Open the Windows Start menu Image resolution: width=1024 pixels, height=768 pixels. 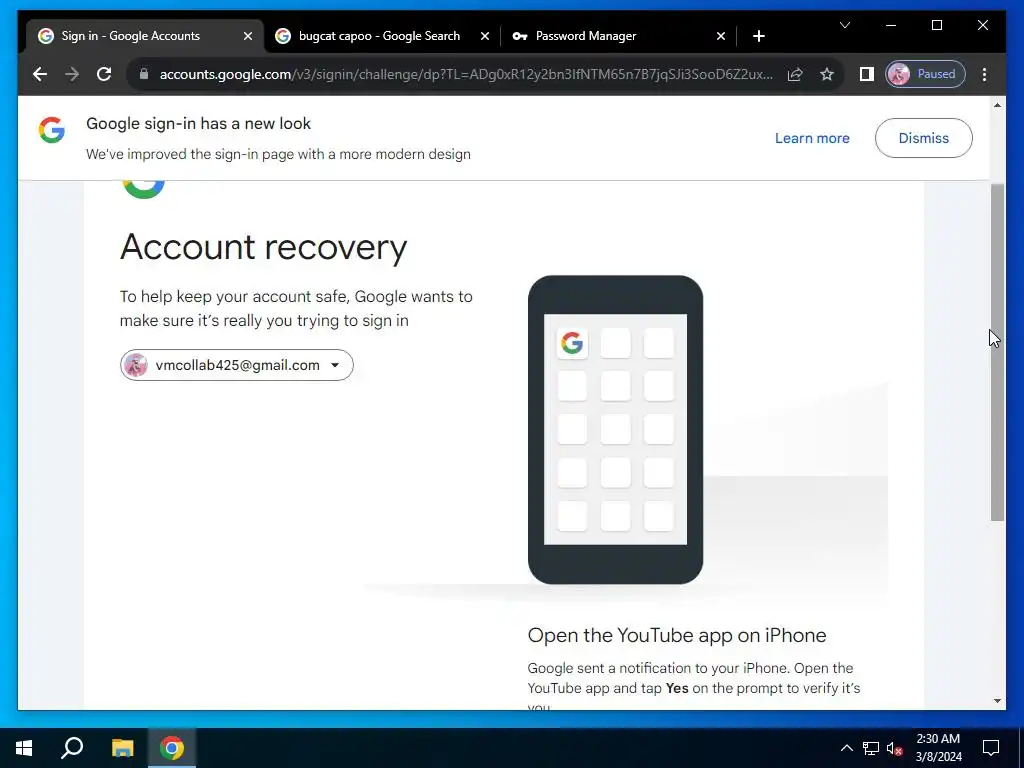(x=24, y=748)
